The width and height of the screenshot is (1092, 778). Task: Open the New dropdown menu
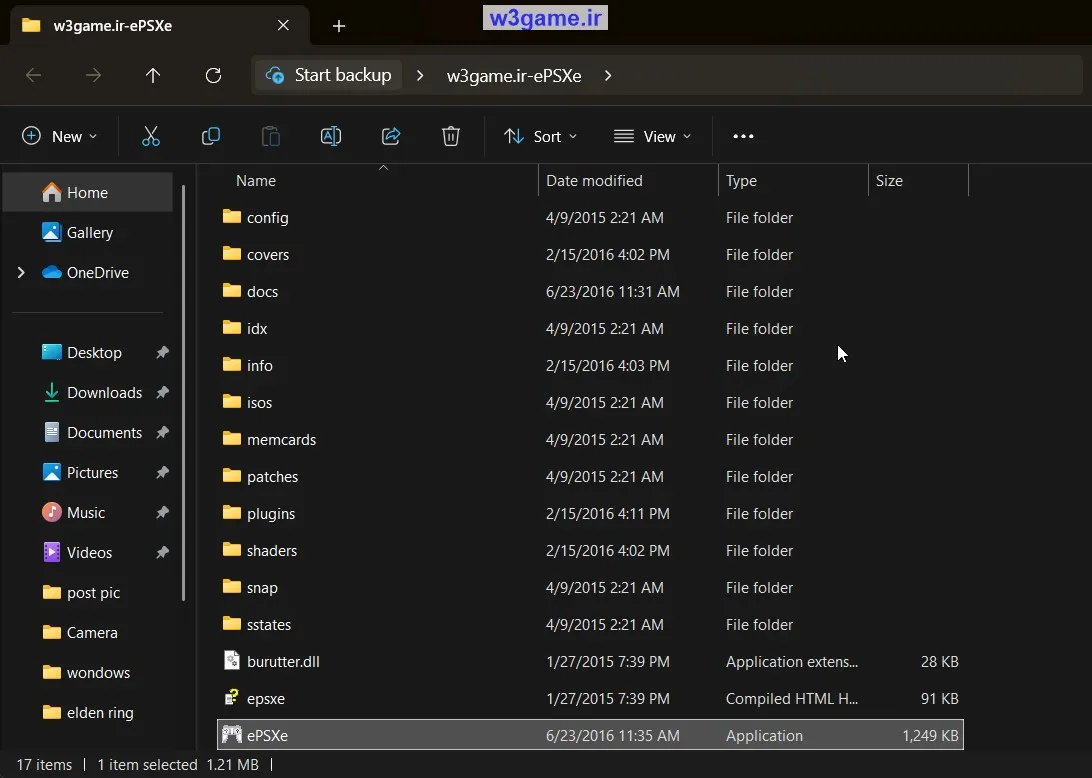59,136
